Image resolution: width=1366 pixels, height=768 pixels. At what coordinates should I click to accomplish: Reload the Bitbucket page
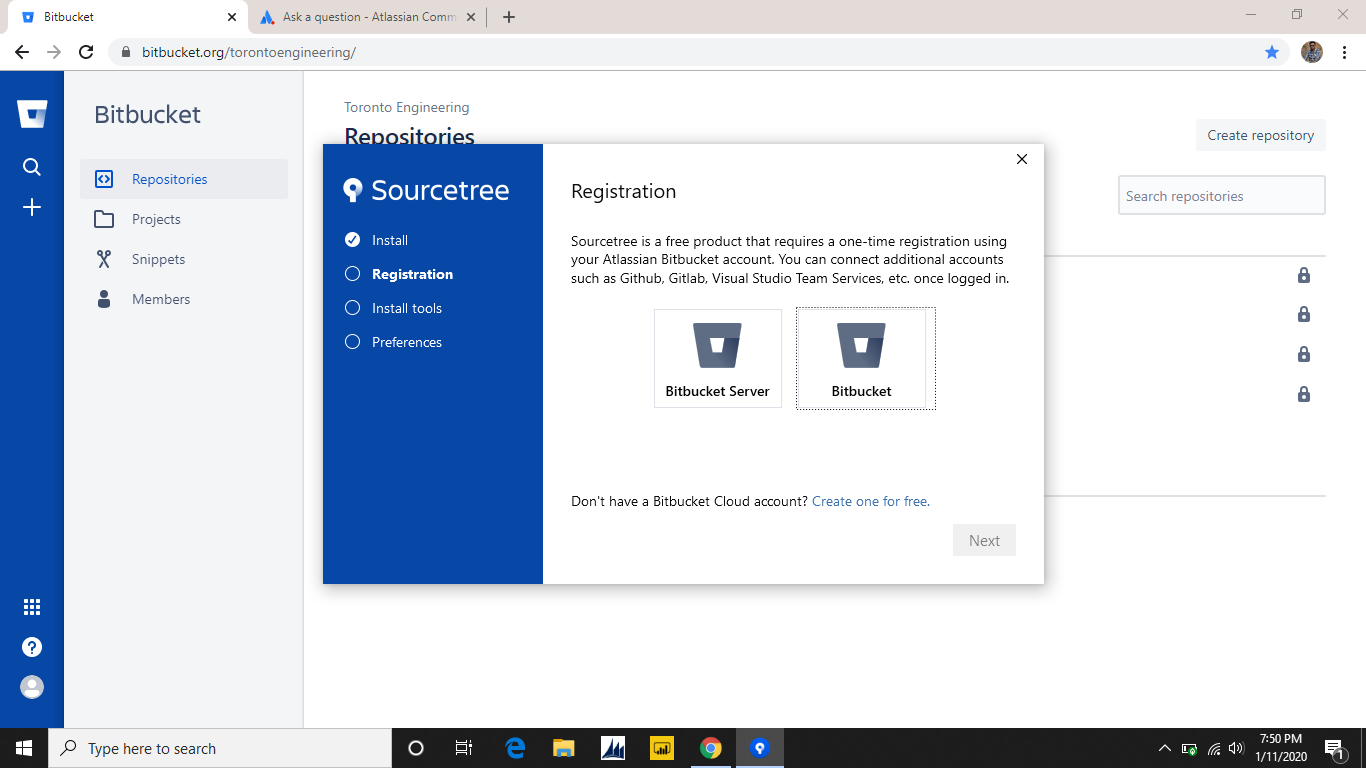point(86,52)
